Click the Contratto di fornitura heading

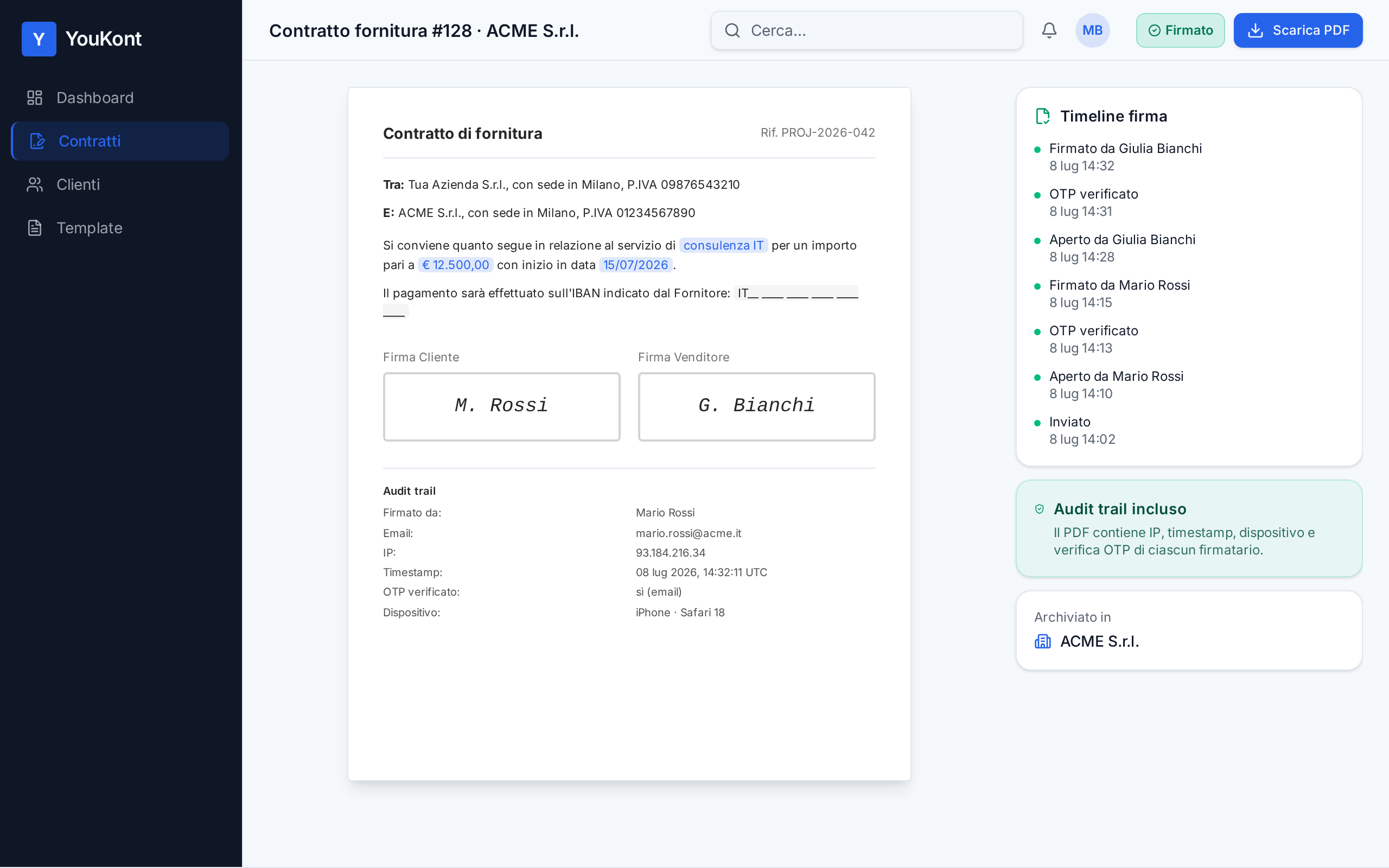462,133
